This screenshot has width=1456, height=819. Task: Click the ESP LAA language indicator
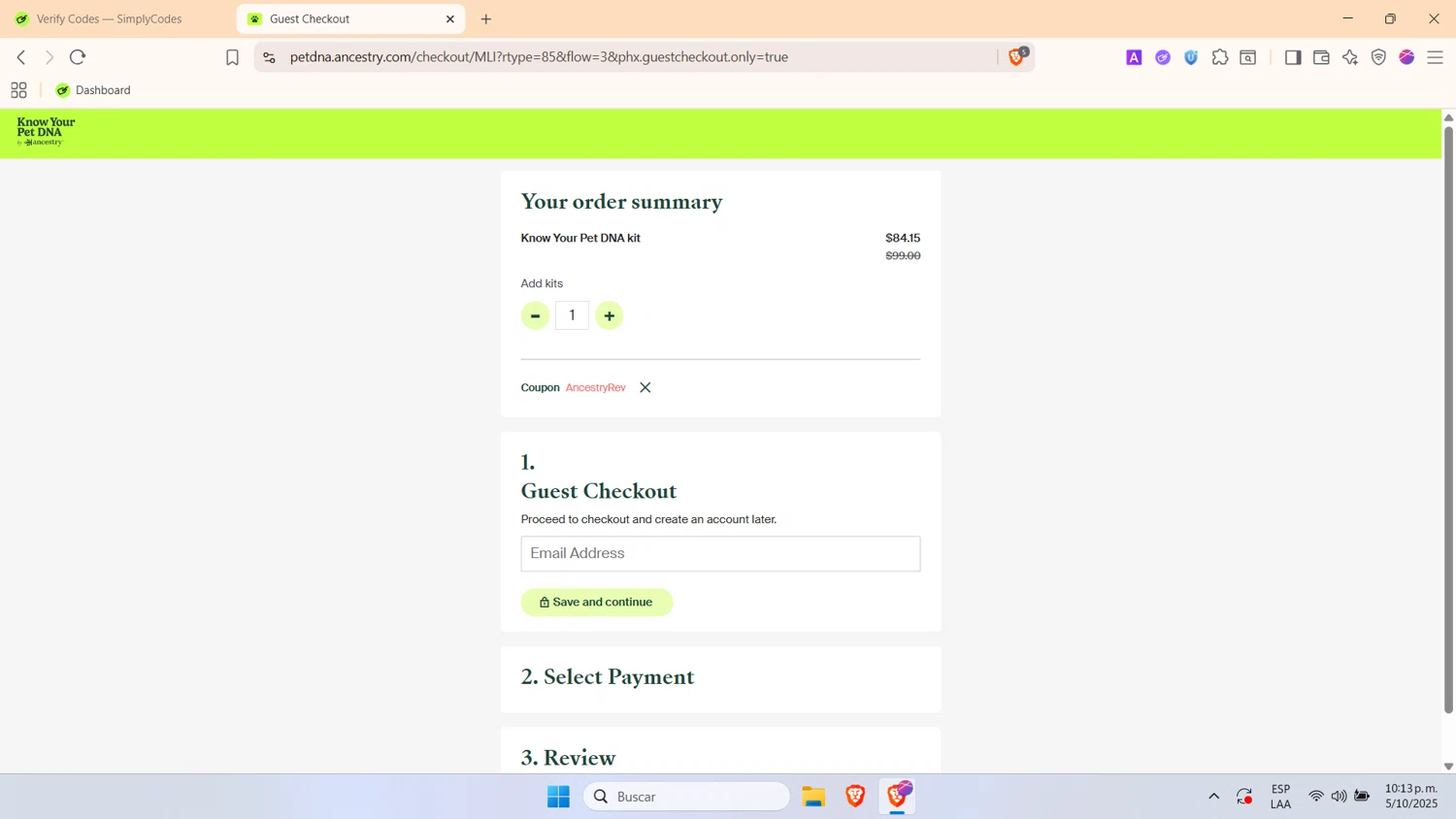click(x=1280, y=797)
